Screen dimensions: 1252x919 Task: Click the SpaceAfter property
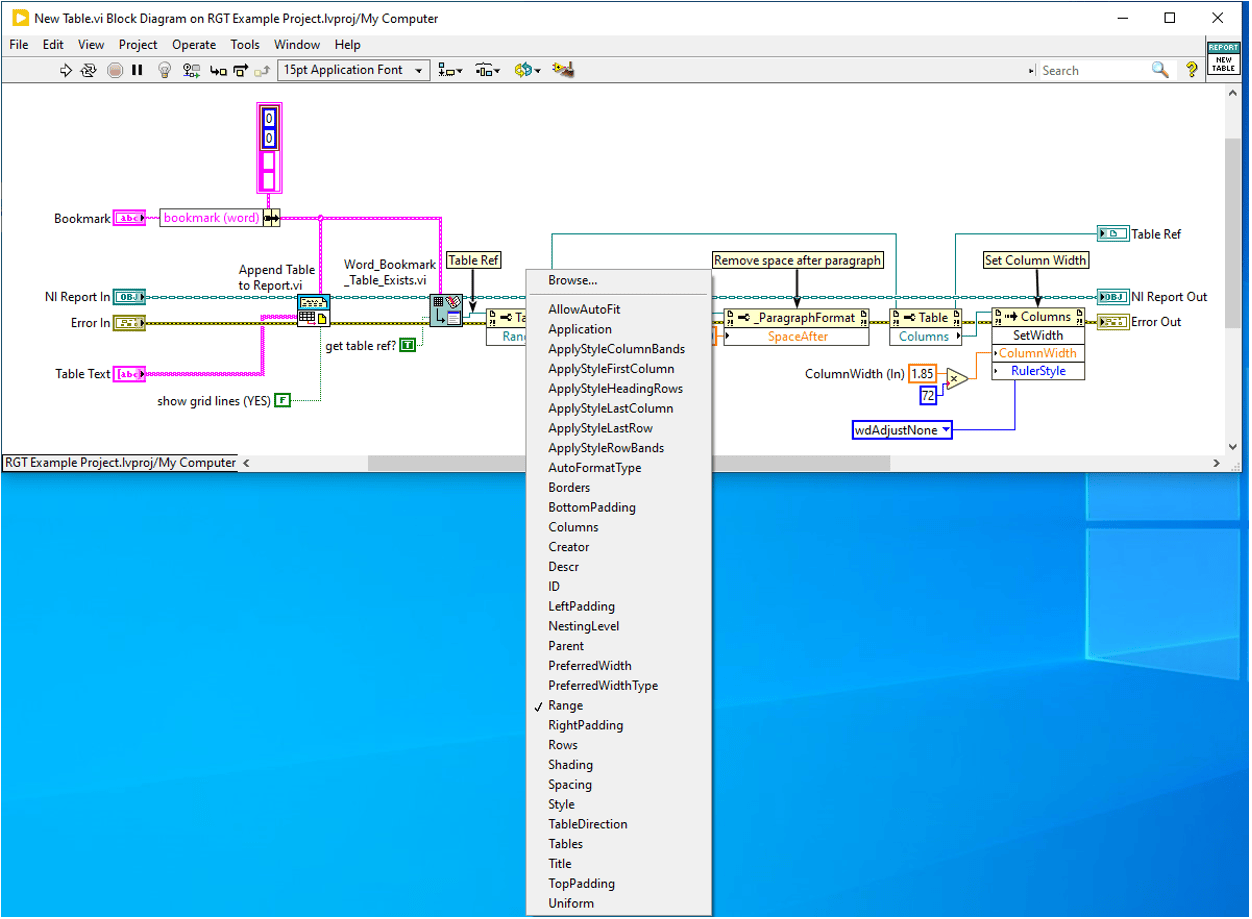click(796, 337)
